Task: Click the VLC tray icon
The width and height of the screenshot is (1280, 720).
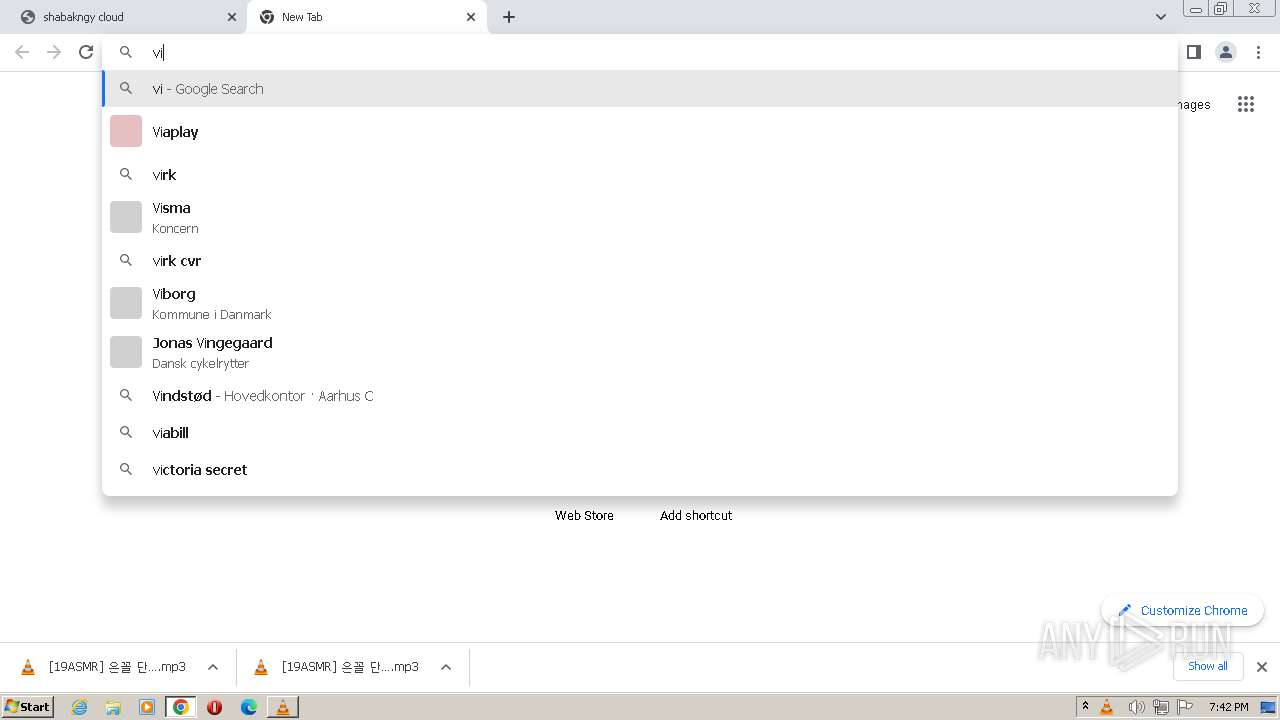Action: click(1107, 707)
